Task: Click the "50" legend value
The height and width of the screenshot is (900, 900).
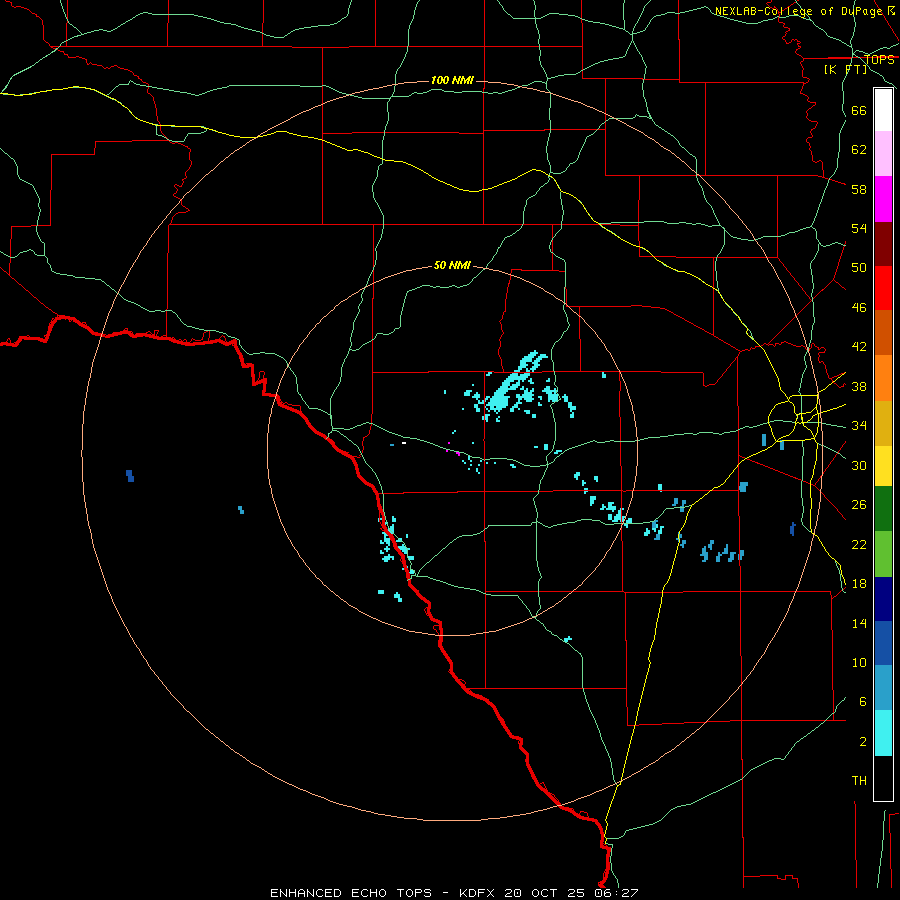Action: pos(859,267)
